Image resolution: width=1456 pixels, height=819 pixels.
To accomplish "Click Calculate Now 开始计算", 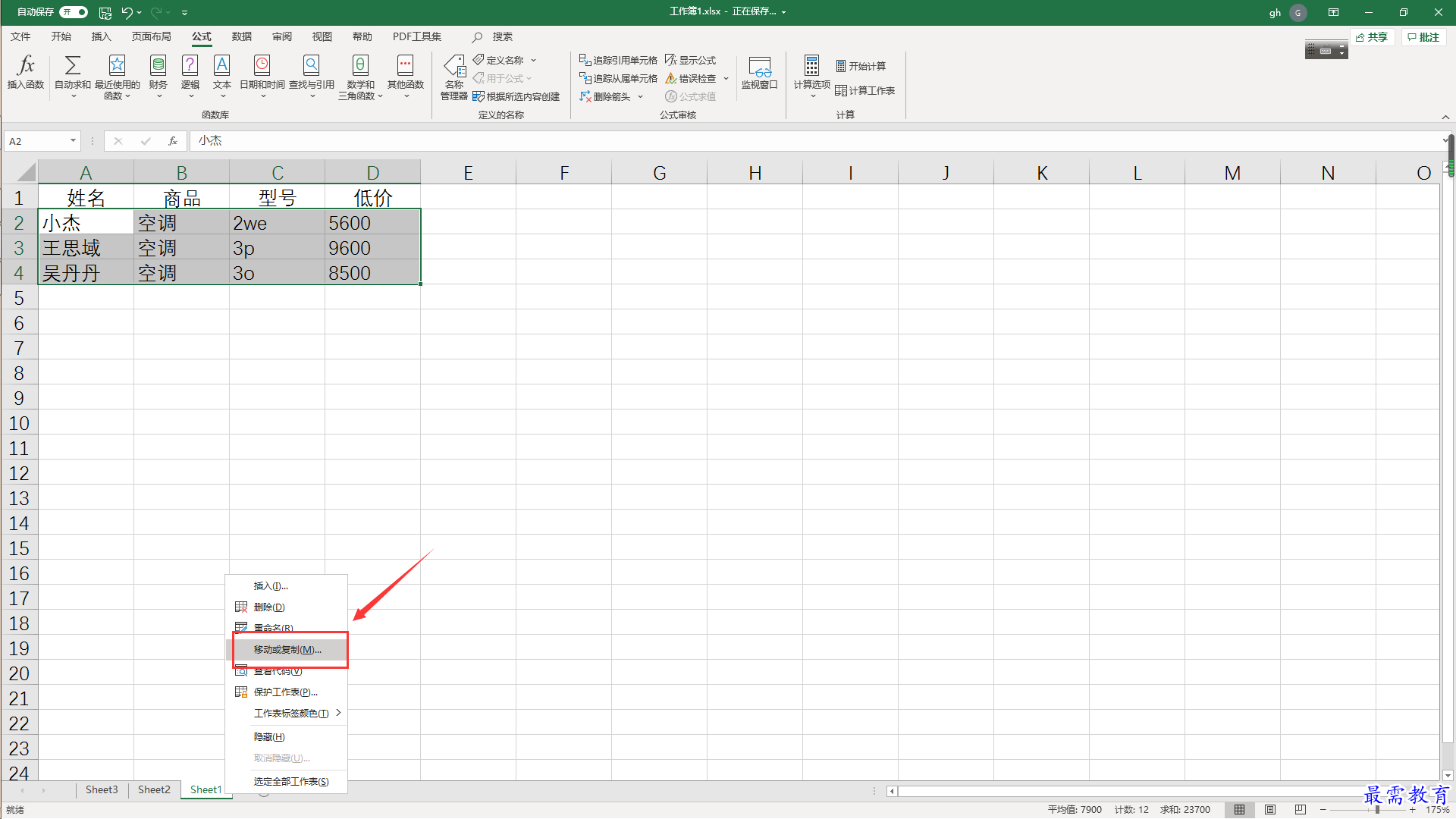I will 861,66.
